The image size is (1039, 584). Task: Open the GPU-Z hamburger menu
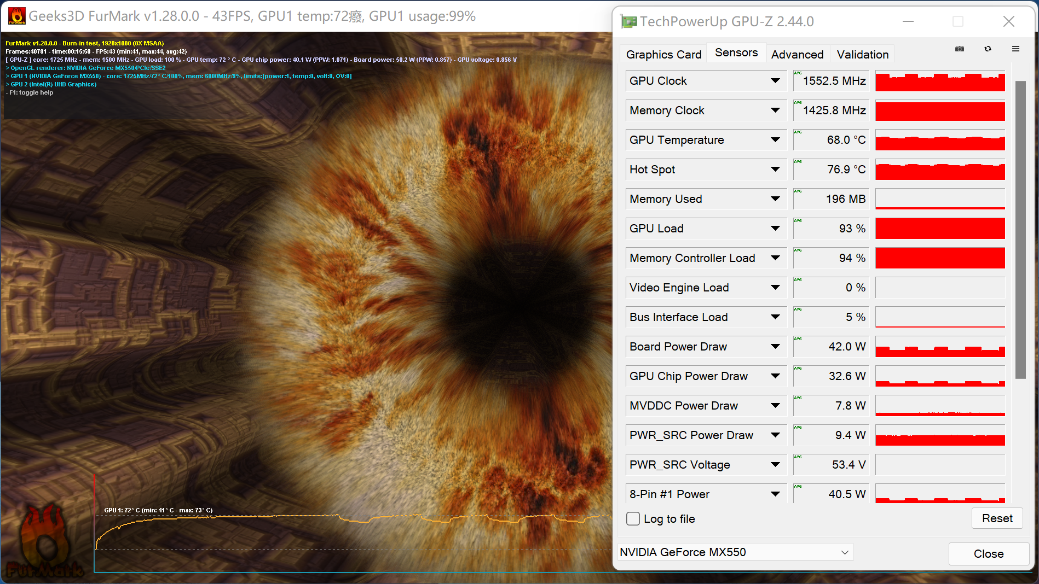pyautogui.click(x=1016, y=49)
